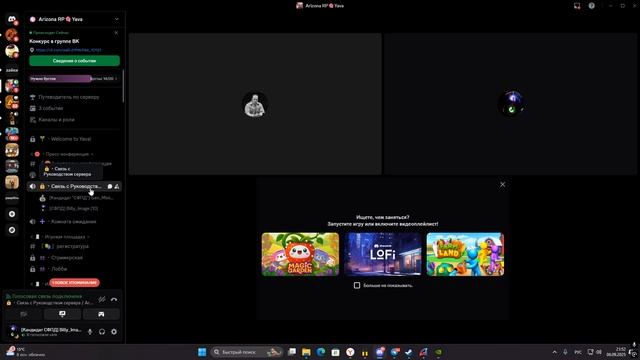The image size is (640, 360).
Task: Open File Explorer from taskbar
Action: (x=306, y=352)
